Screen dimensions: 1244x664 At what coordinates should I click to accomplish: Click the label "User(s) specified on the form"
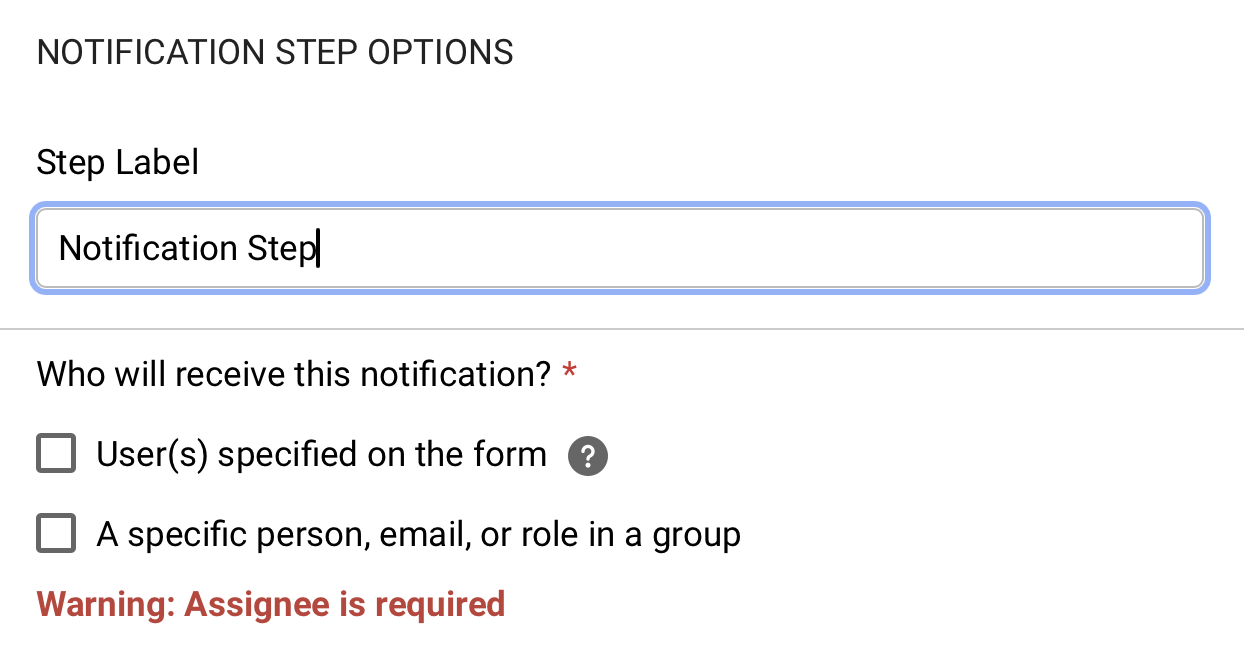click(x=320, y=453)
